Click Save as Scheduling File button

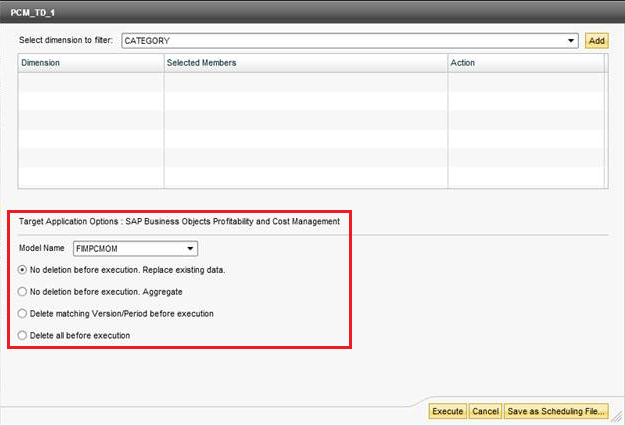[x=556, y=411]
